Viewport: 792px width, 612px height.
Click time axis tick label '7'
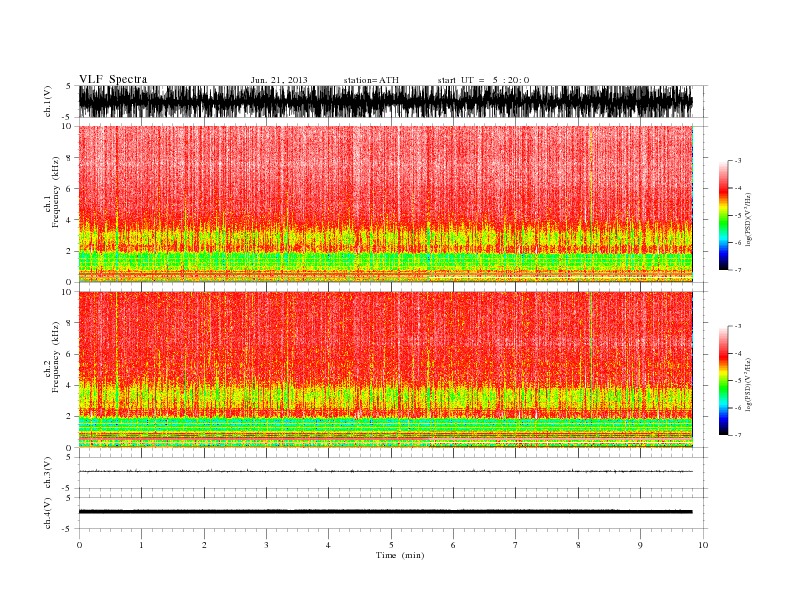click(x=516, y=545)
